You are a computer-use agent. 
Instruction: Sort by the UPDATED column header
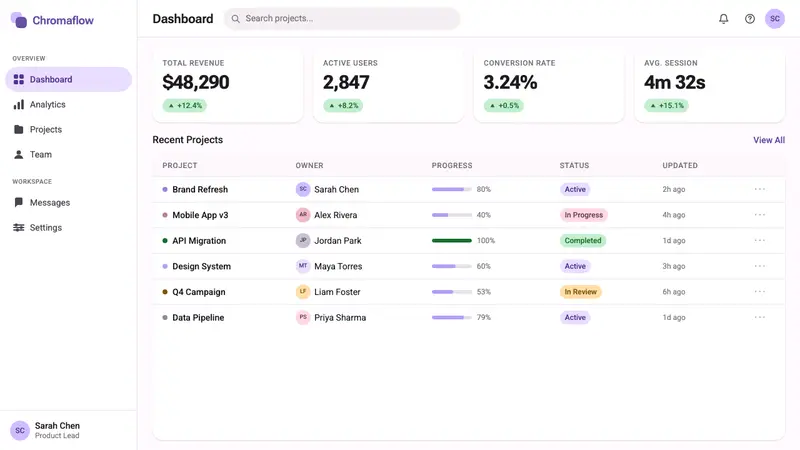(680, 165)
